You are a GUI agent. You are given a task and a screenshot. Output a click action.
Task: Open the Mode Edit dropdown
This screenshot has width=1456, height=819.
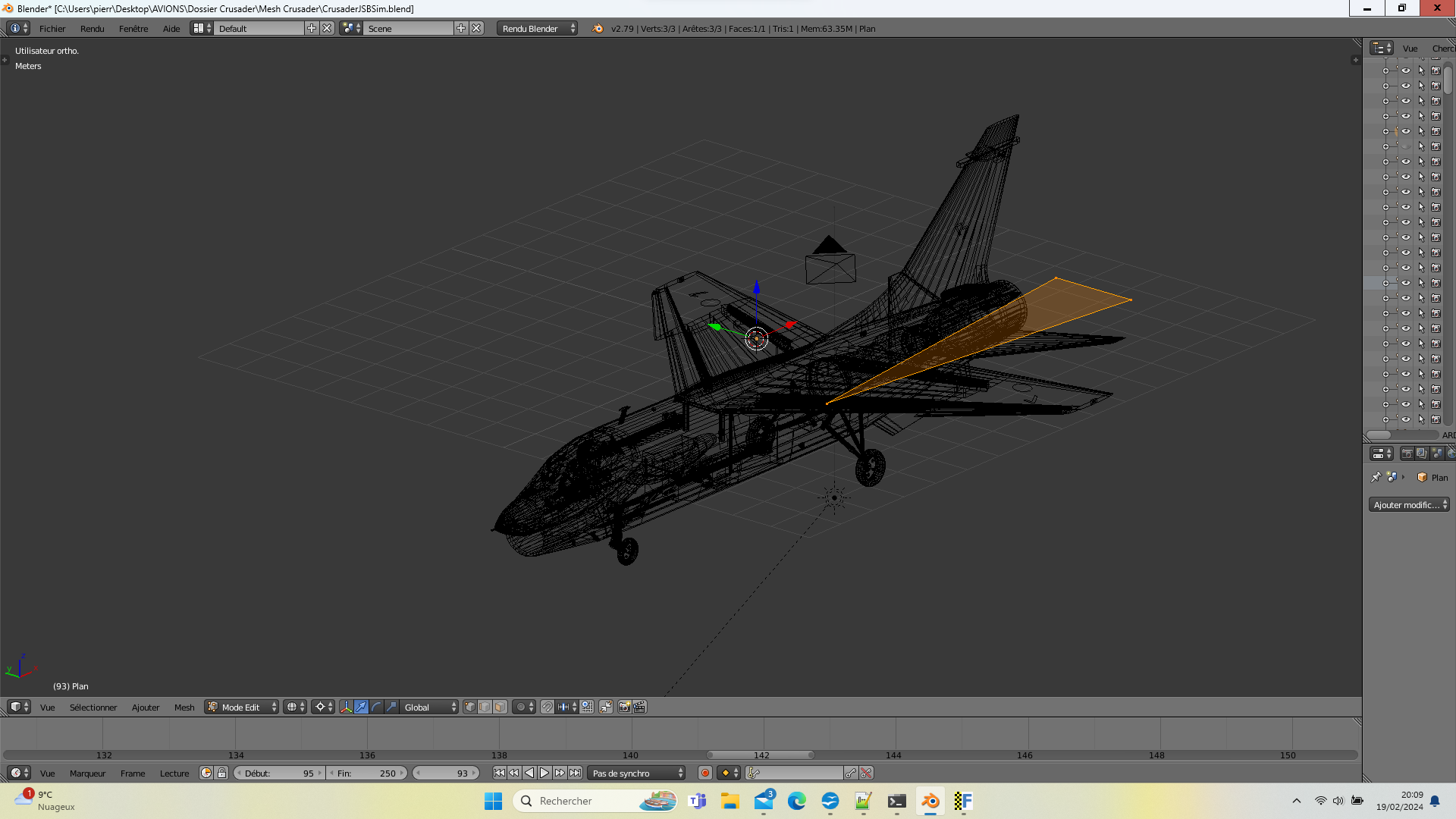click(242, 707)
